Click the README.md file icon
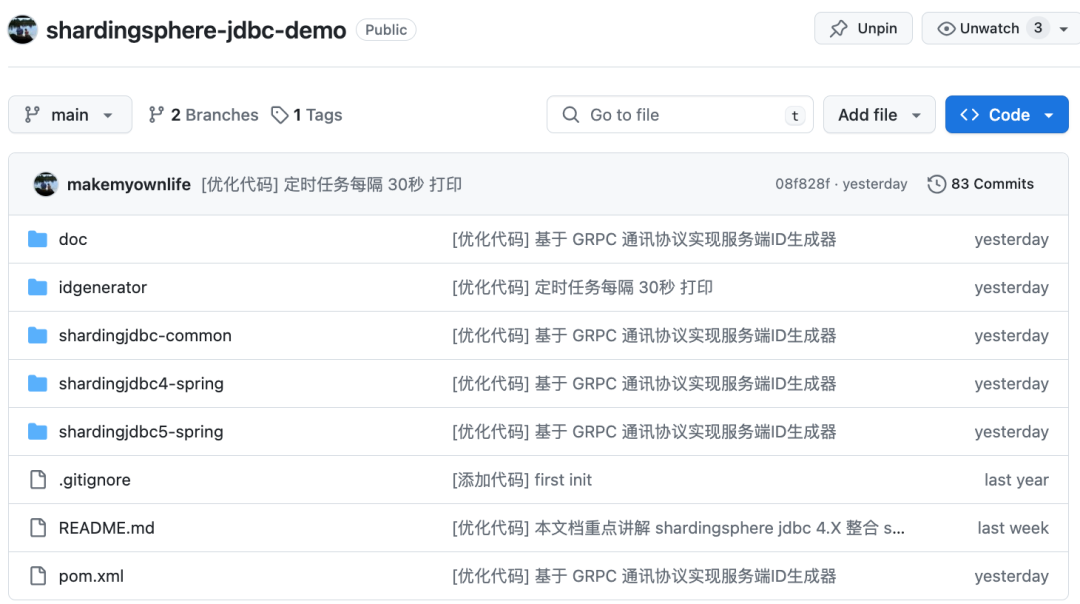 point(38,528)
